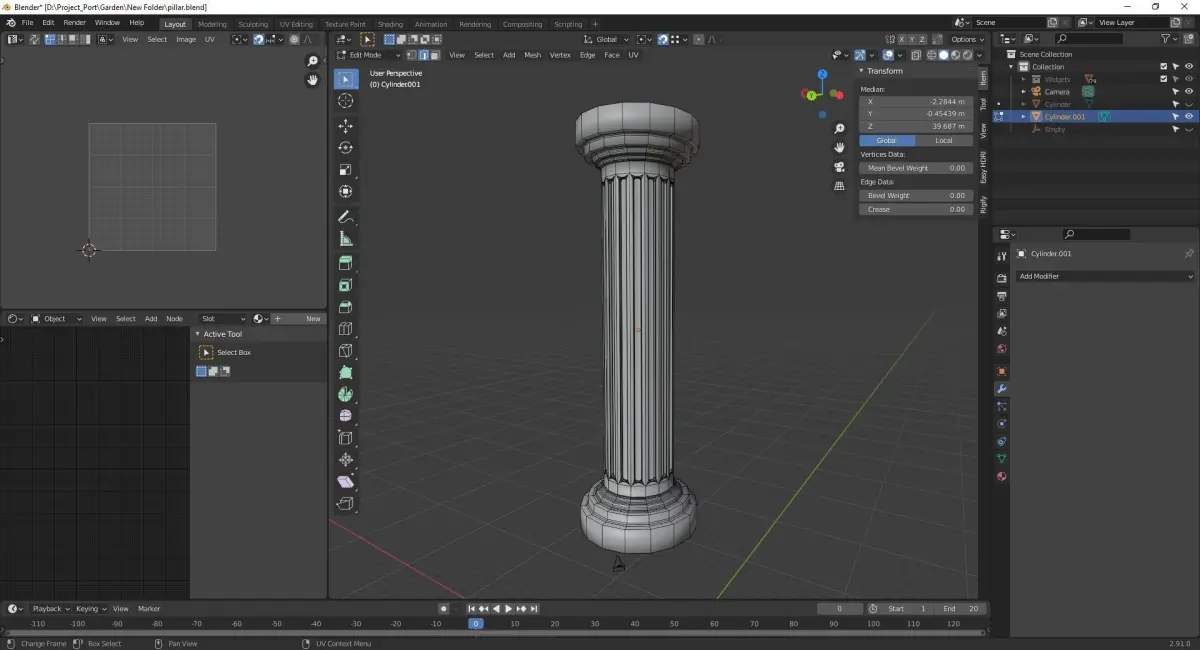Select the Inset Faces tool
The width and height of the screenshot is (1200, 650).
pos(346,285)
